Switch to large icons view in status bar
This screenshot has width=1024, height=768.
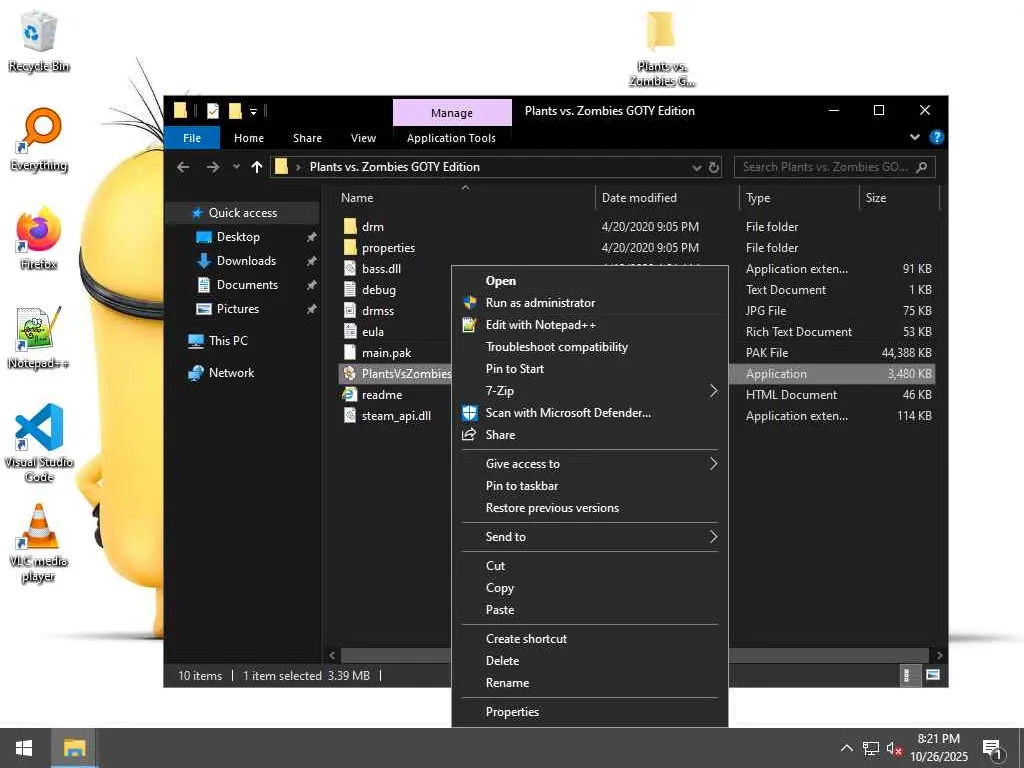click(x=933, y=675)
